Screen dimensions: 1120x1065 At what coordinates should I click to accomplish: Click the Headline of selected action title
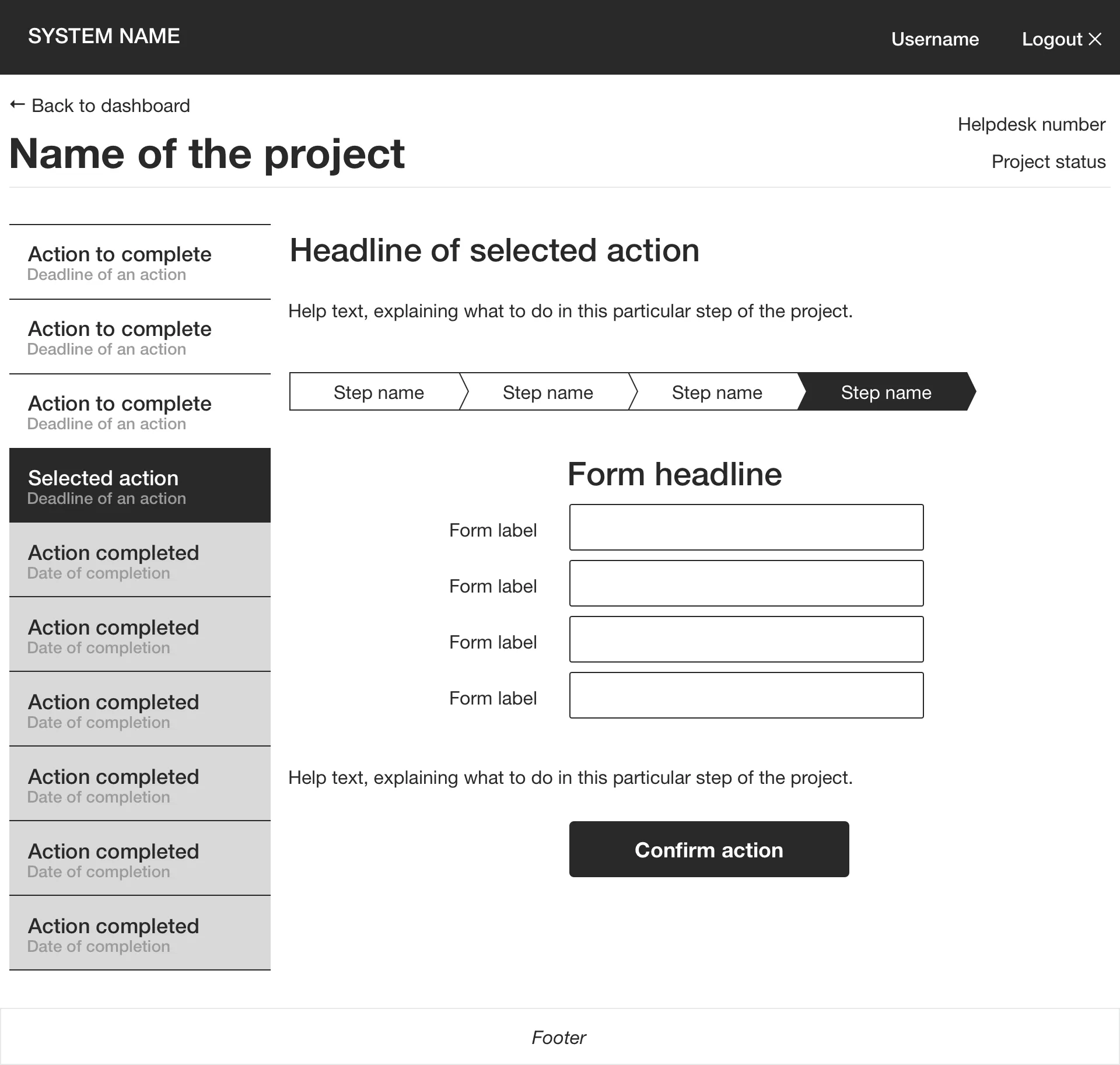tap(495, 251)
